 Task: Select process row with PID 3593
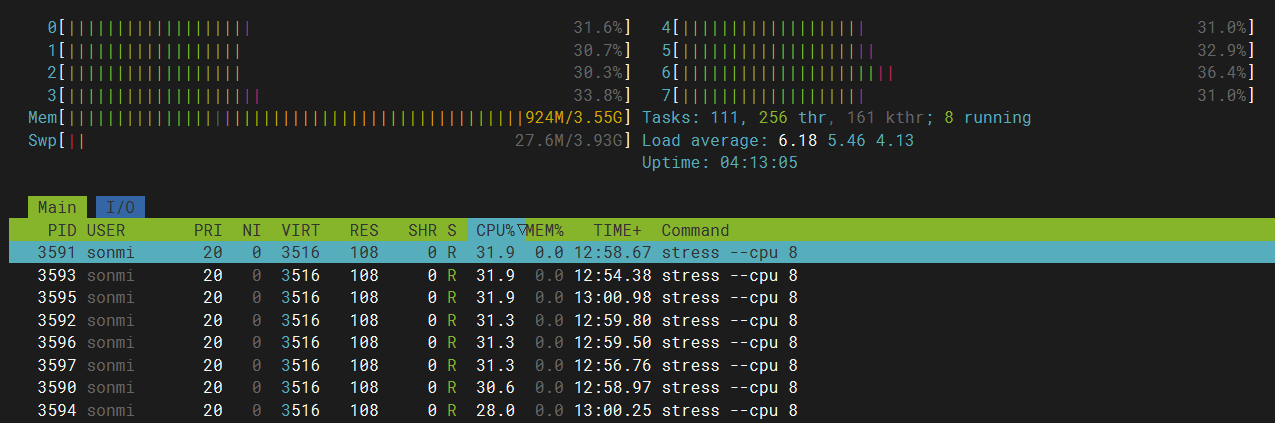pos(400,275)
